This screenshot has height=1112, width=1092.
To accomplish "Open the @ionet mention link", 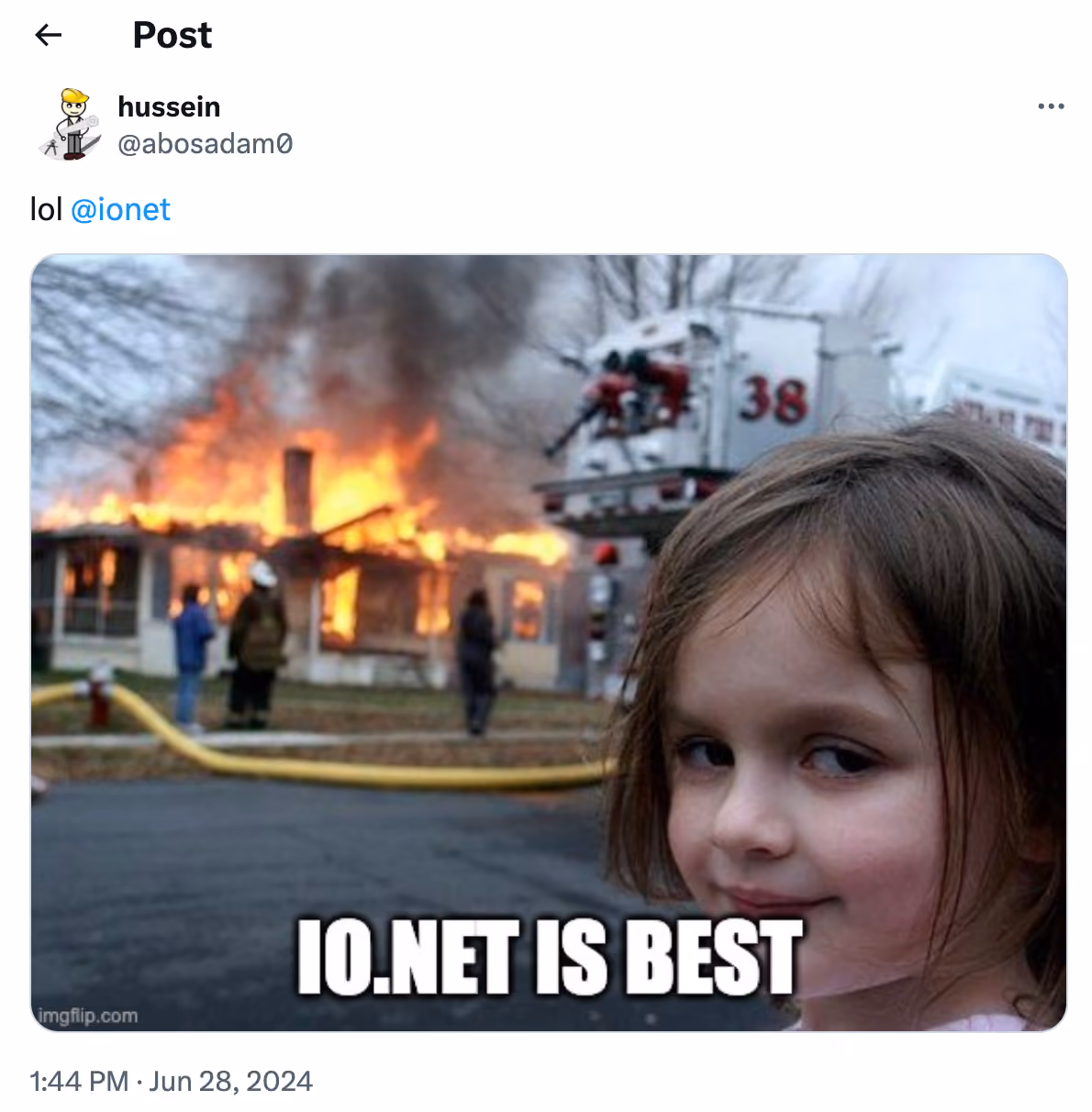I will pyautogui.click(x=120, y=209).
